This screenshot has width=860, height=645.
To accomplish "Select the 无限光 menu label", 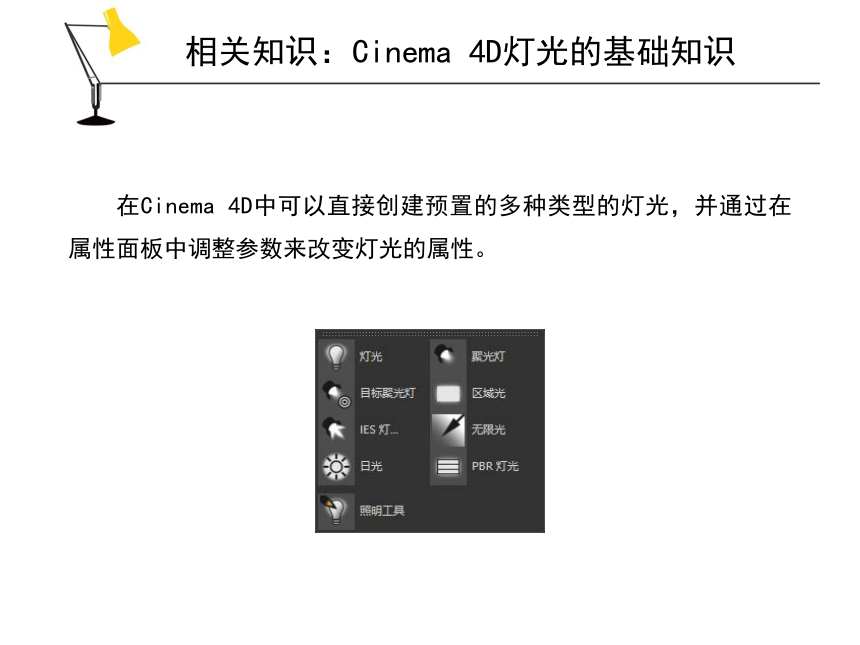I will pos(488,429).
